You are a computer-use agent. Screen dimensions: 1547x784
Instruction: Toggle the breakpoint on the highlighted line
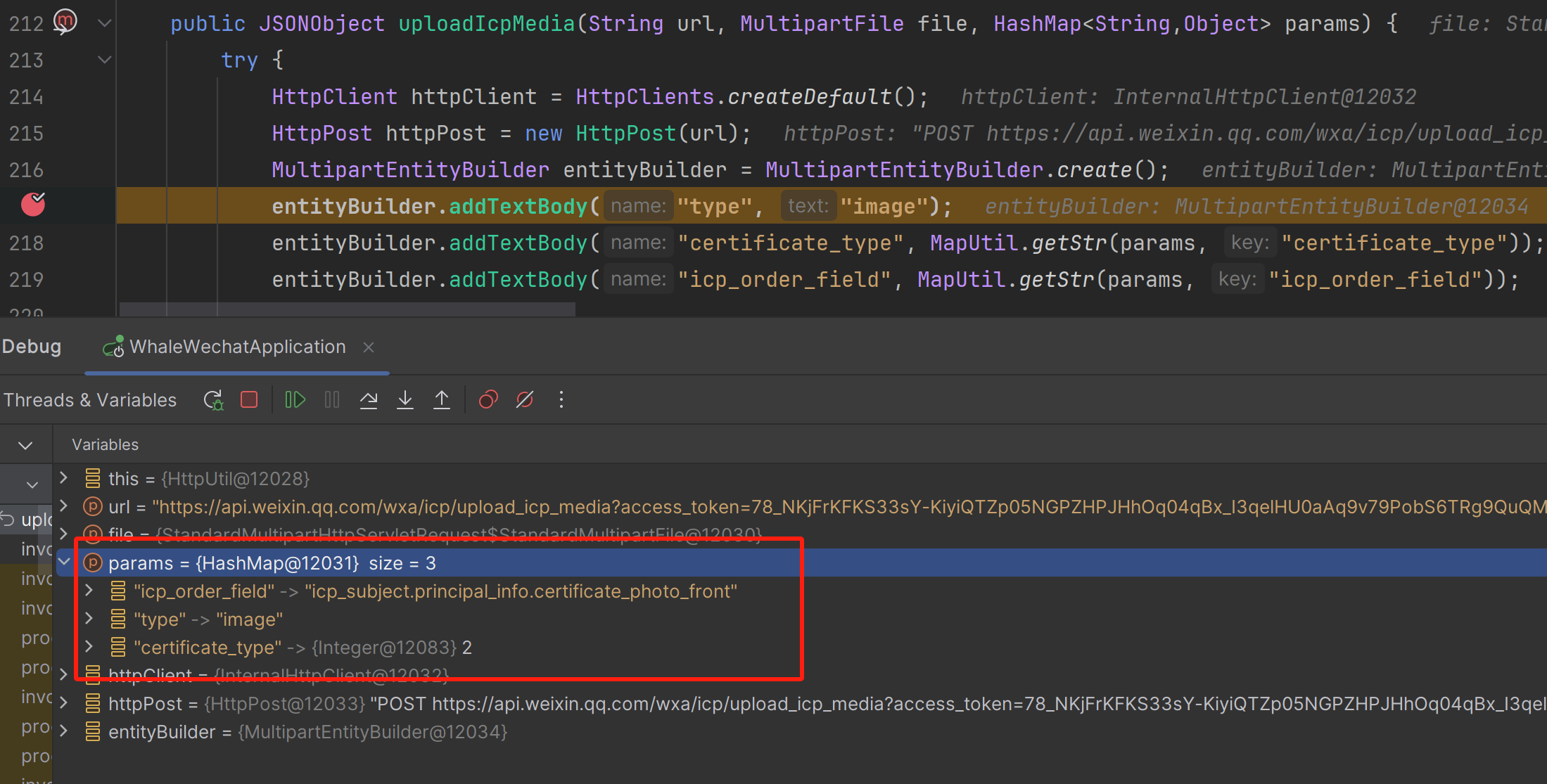(x=32, y=205)
